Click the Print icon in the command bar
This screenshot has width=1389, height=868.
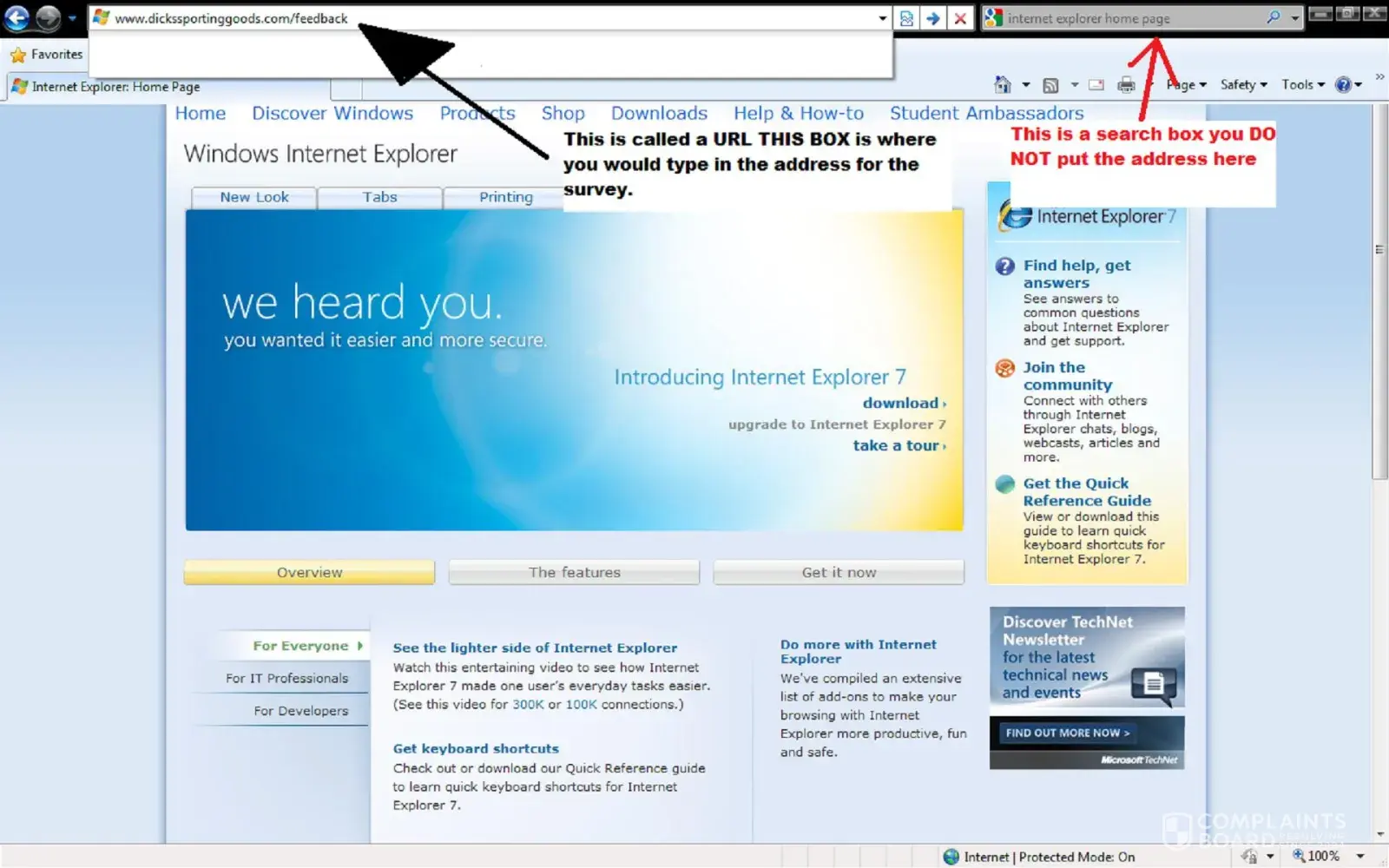pyautogui.click(x=1126, y=85)
